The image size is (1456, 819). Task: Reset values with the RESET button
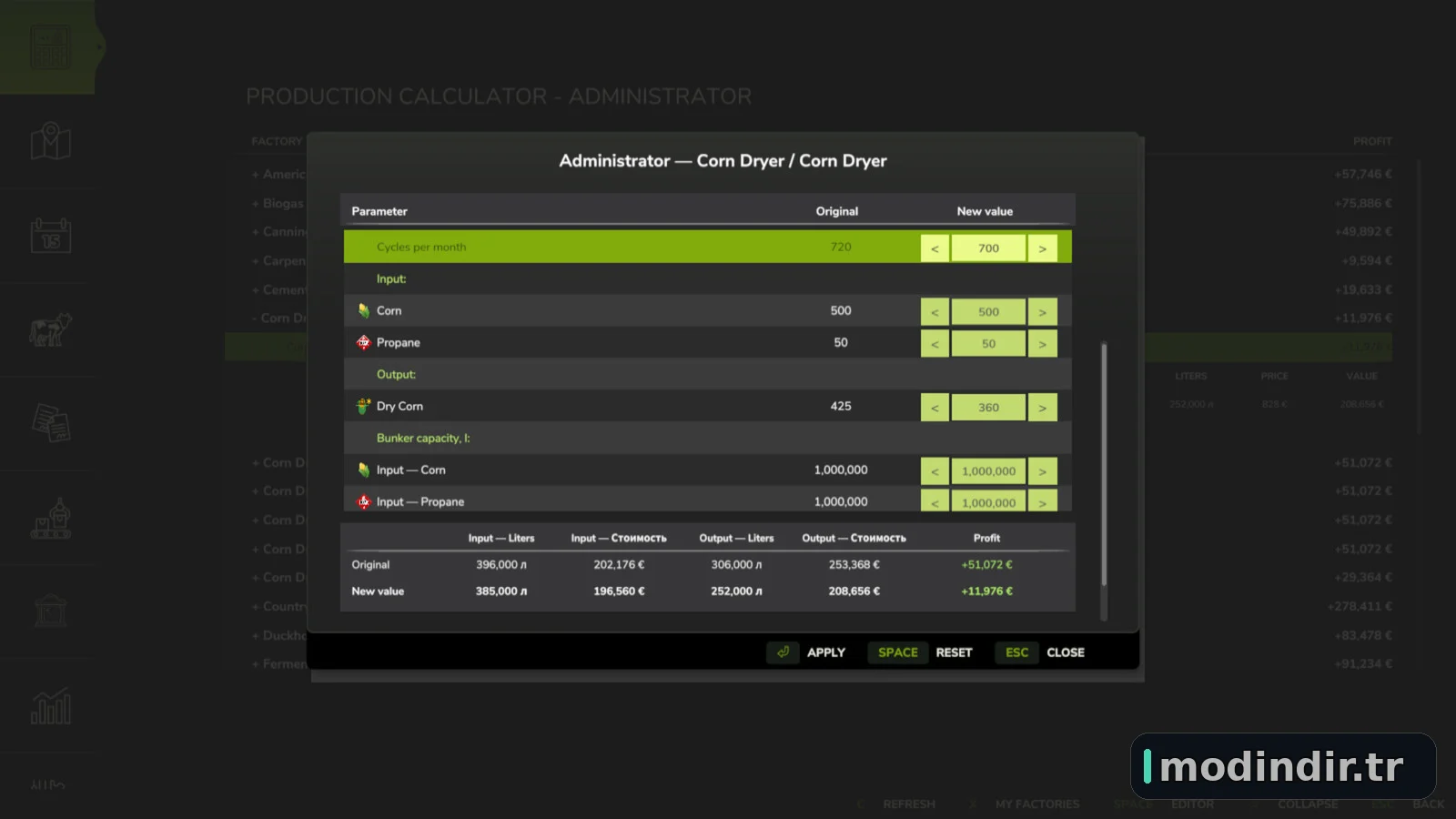point(954,652)
